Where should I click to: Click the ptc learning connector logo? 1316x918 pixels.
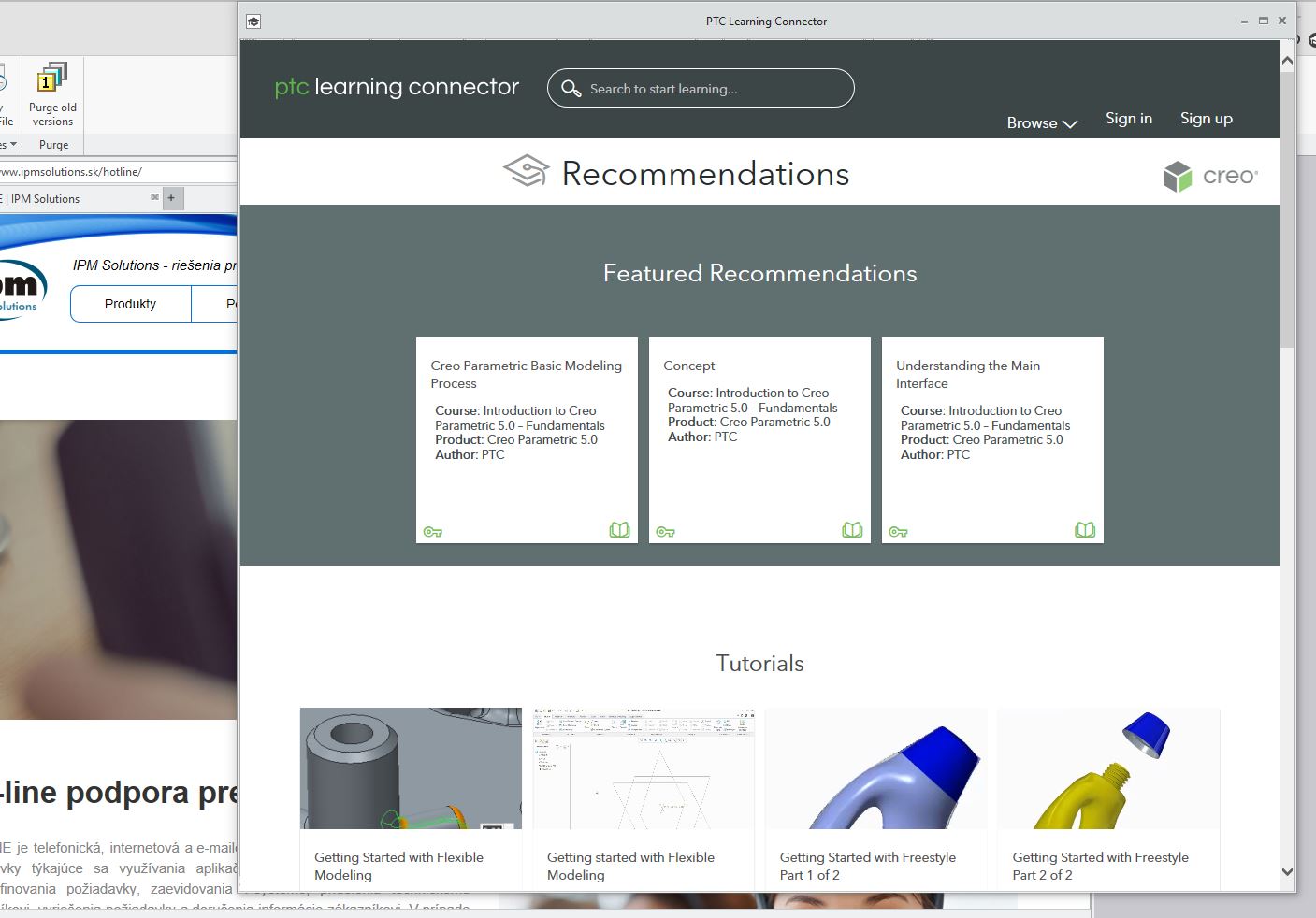(x=397, y=87)
